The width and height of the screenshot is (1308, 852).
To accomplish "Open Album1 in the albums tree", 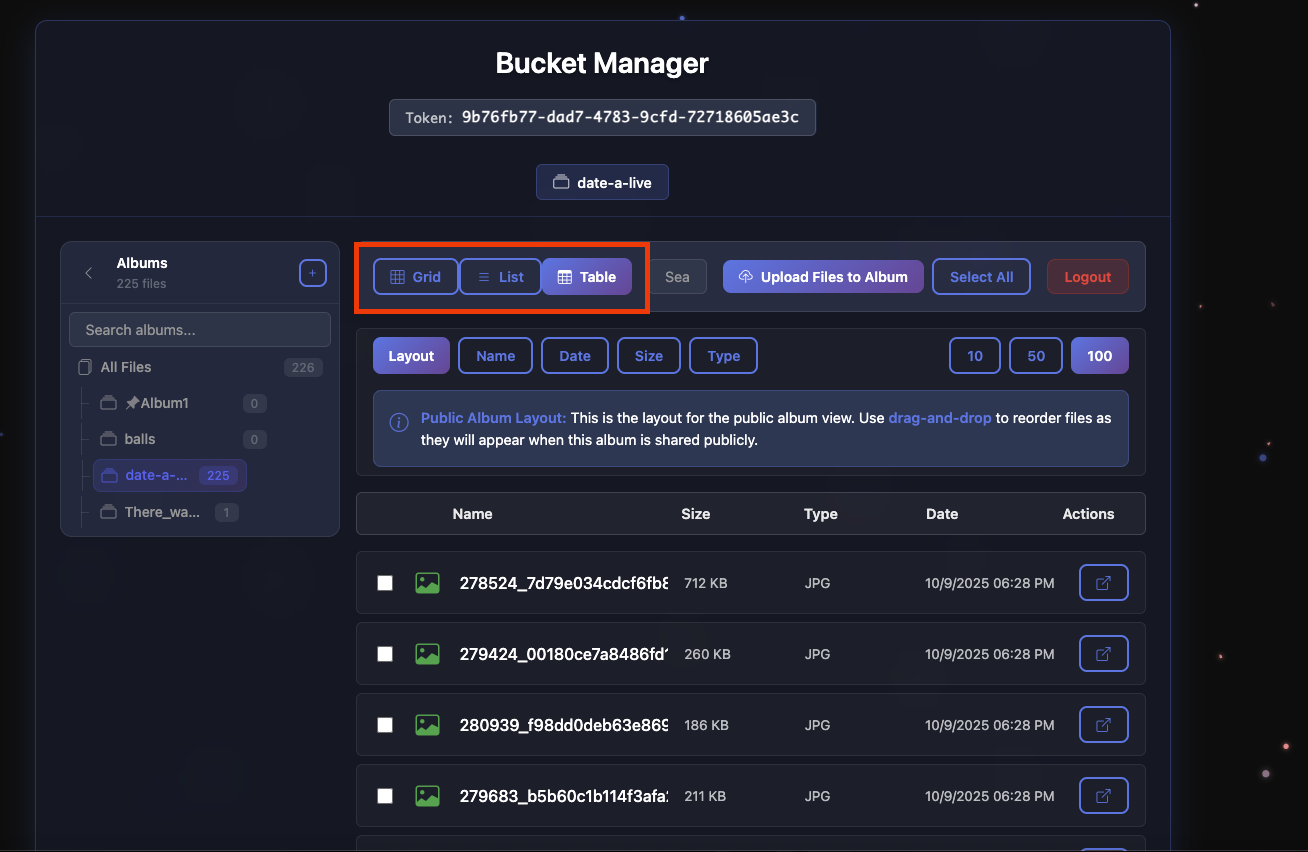I will tap(183, 403).
